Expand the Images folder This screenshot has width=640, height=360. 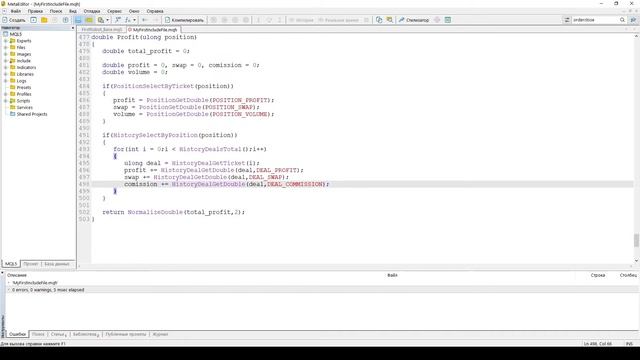[6, 54]
